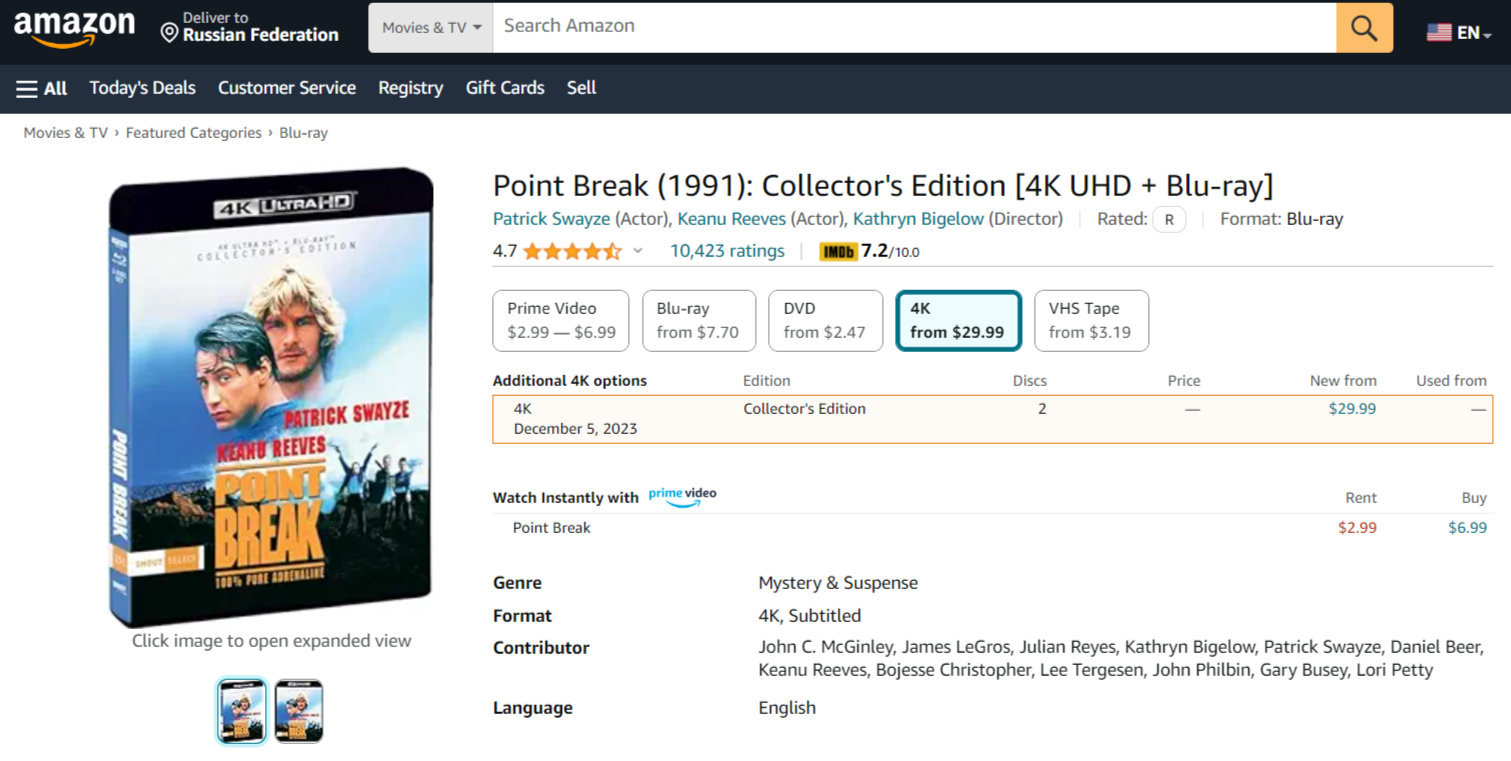
Task: Click the Amazon logo
Action: coord(74,28)
